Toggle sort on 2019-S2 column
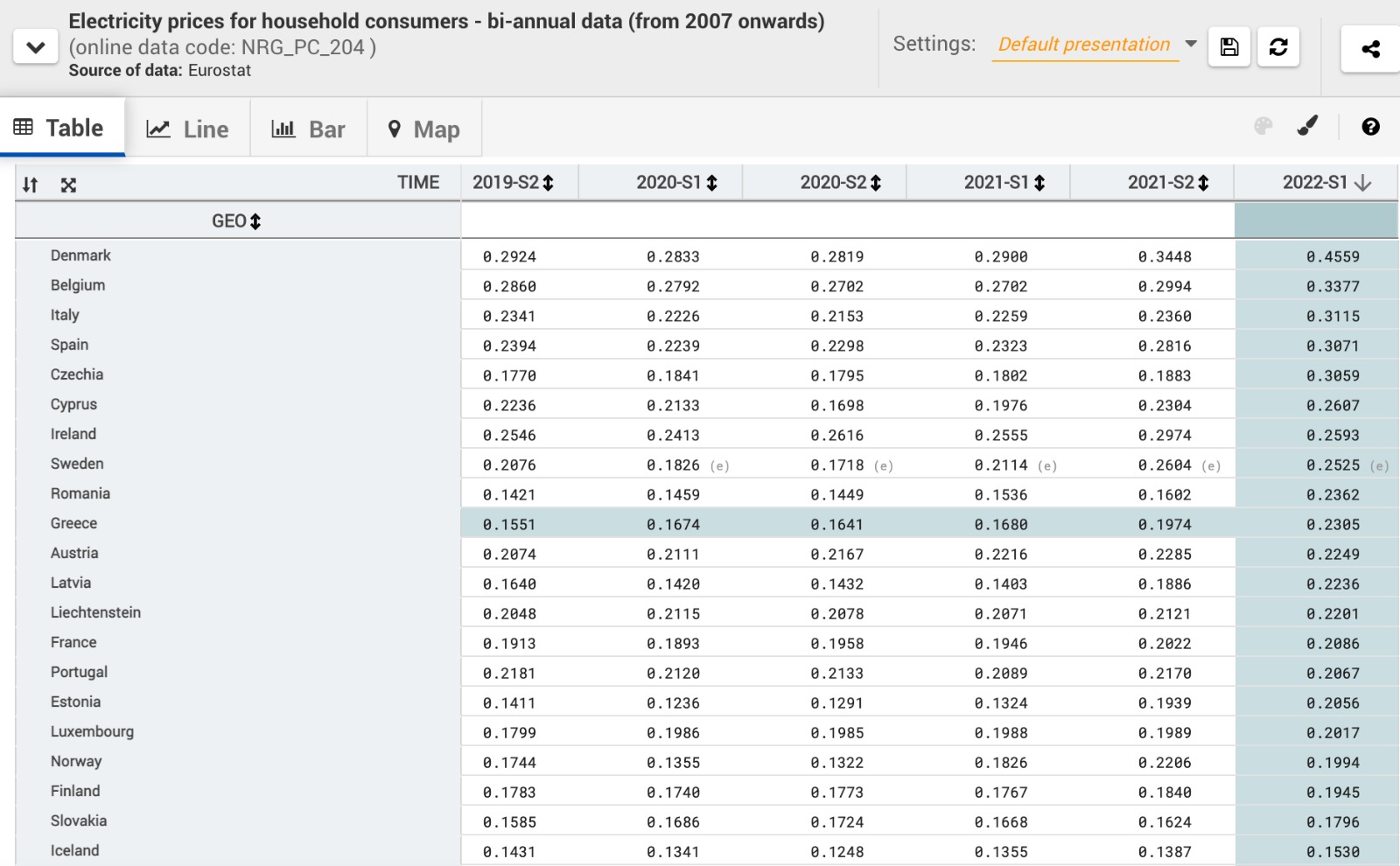The image size is (1400, 866). coord(548,183)
